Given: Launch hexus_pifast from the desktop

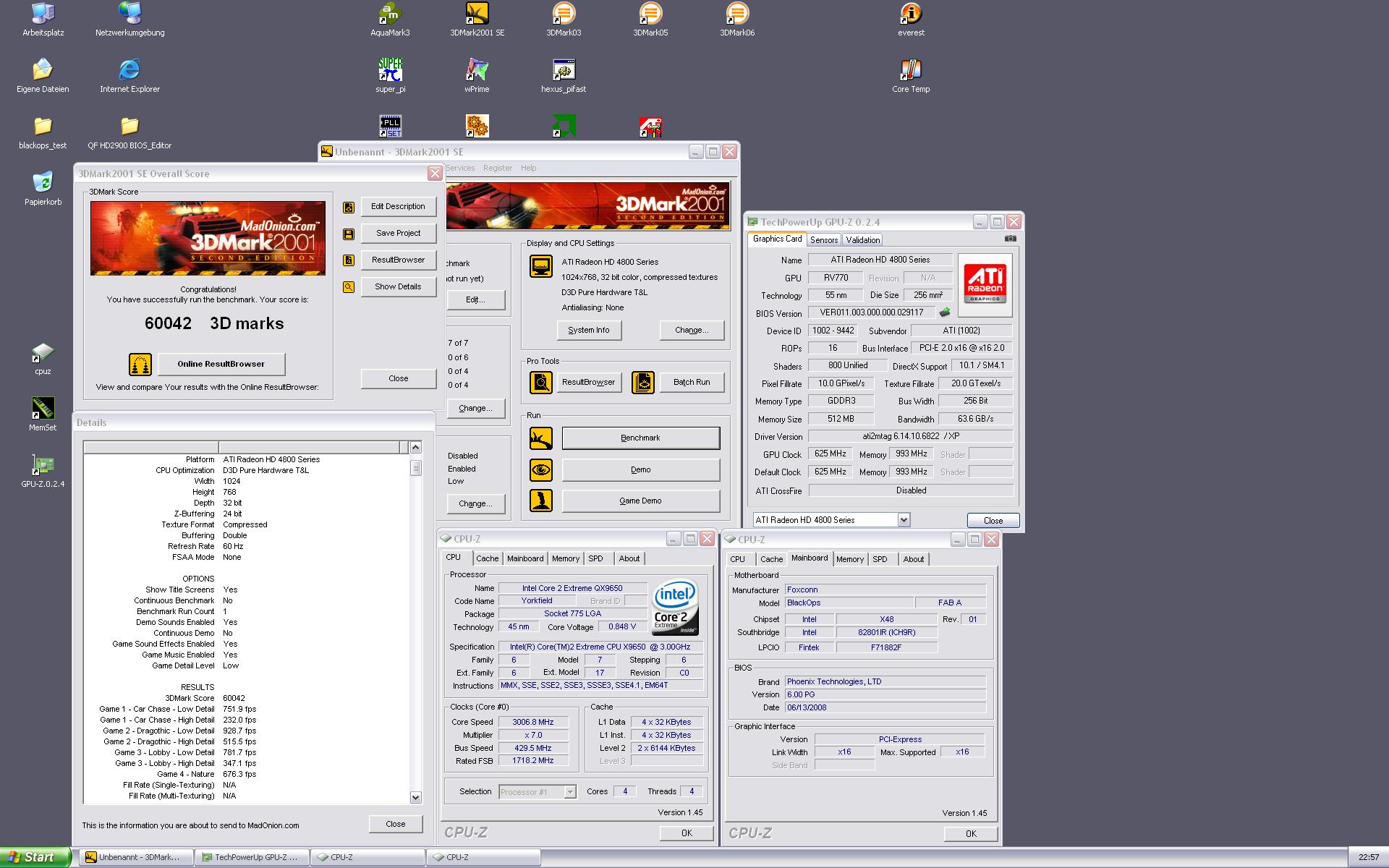Looking at the screenshot, I should (564, 76).
